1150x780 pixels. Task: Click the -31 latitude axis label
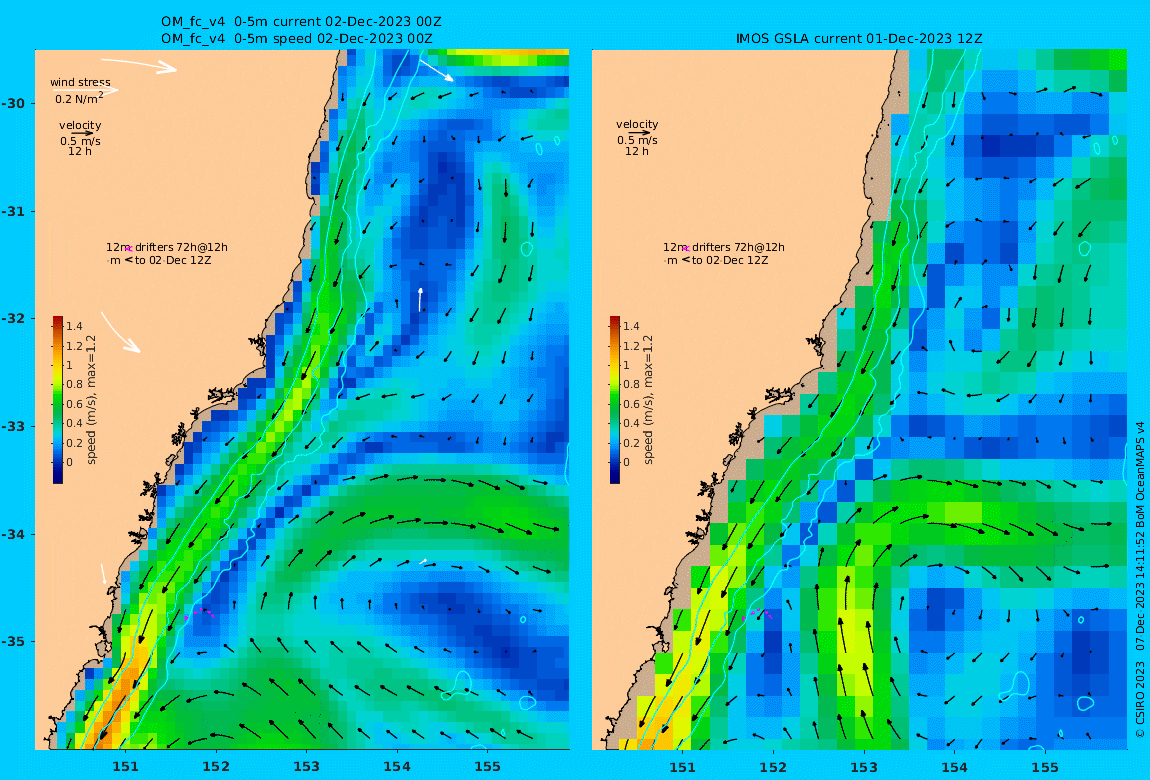click(x=13, y=211)
